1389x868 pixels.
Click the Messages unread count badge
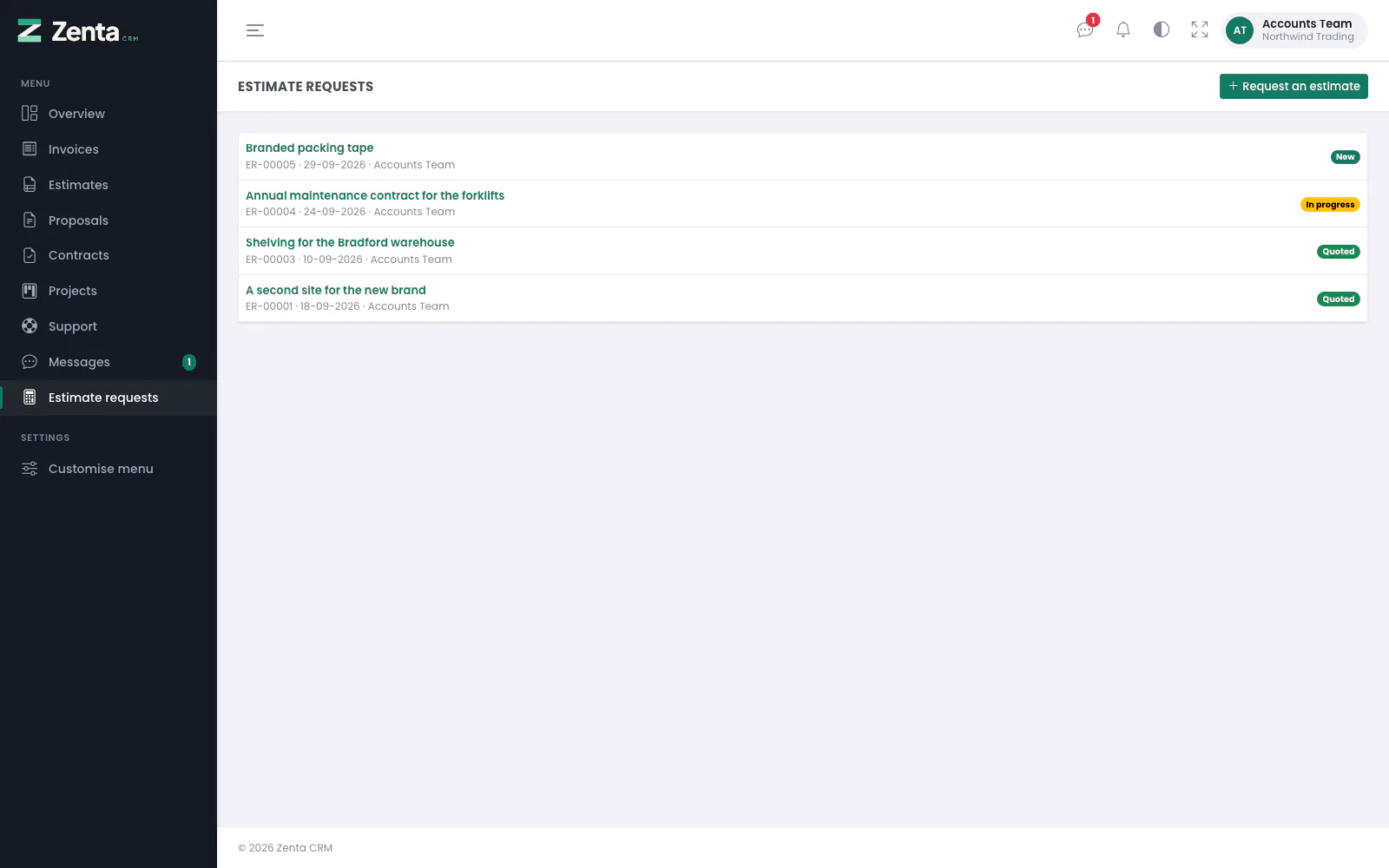pyautogui.click(x=189, y=362)
